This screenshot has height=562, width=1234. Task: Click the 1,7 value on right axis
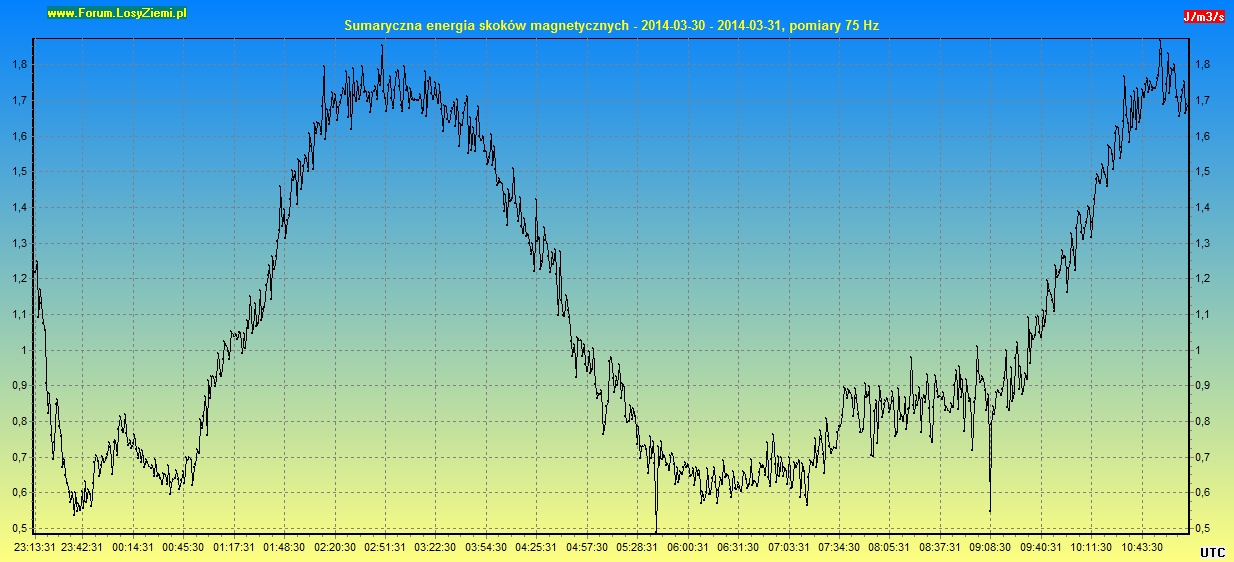point(1203,100)
